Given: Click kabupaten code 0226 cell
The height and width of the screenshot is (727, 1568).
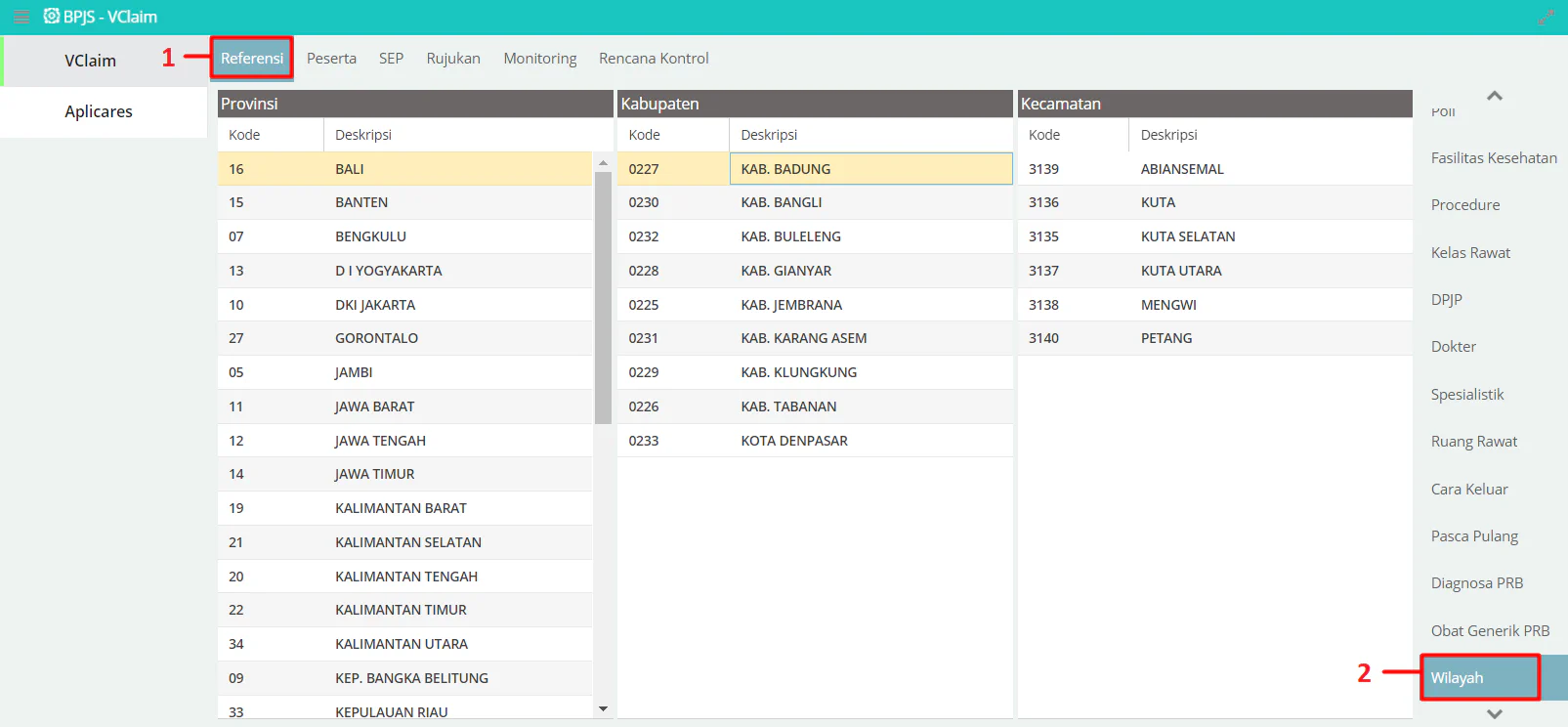Looking at the screenshot, I should click(673, 406).
